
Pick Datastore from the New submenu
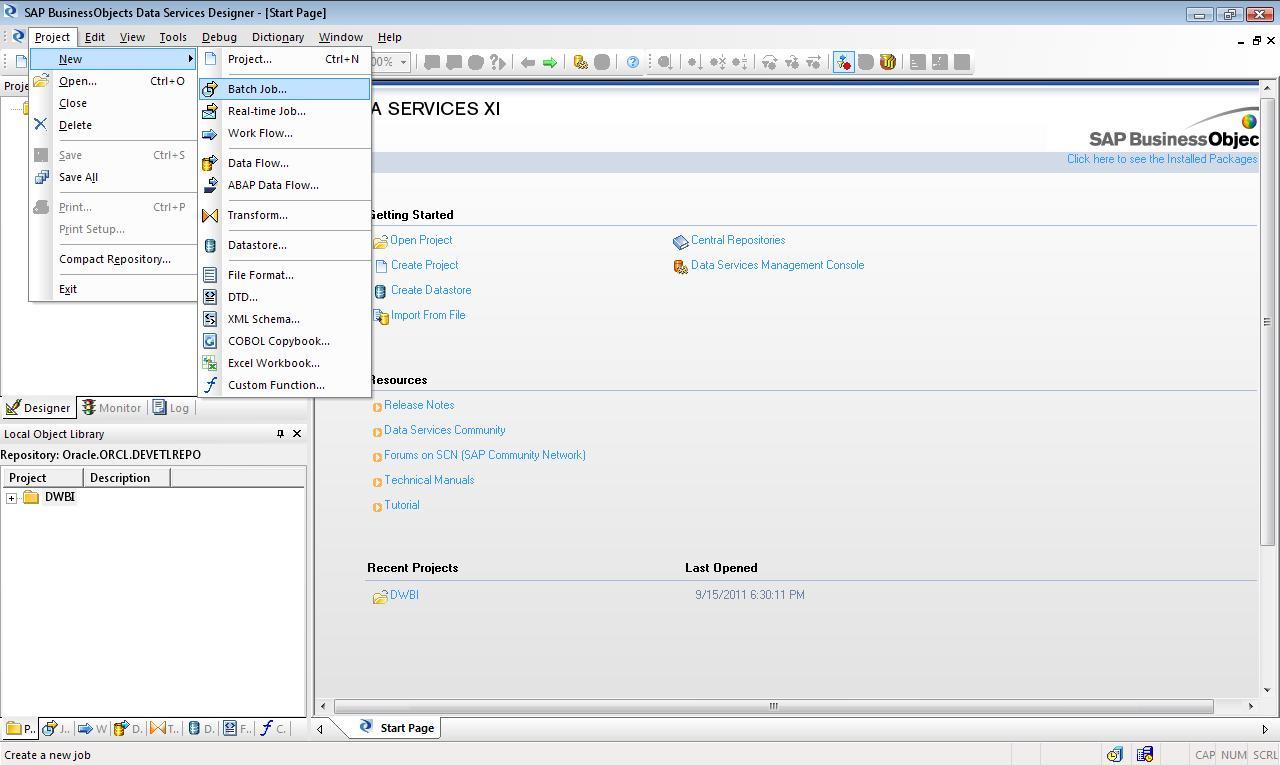[x=285, y=245]
